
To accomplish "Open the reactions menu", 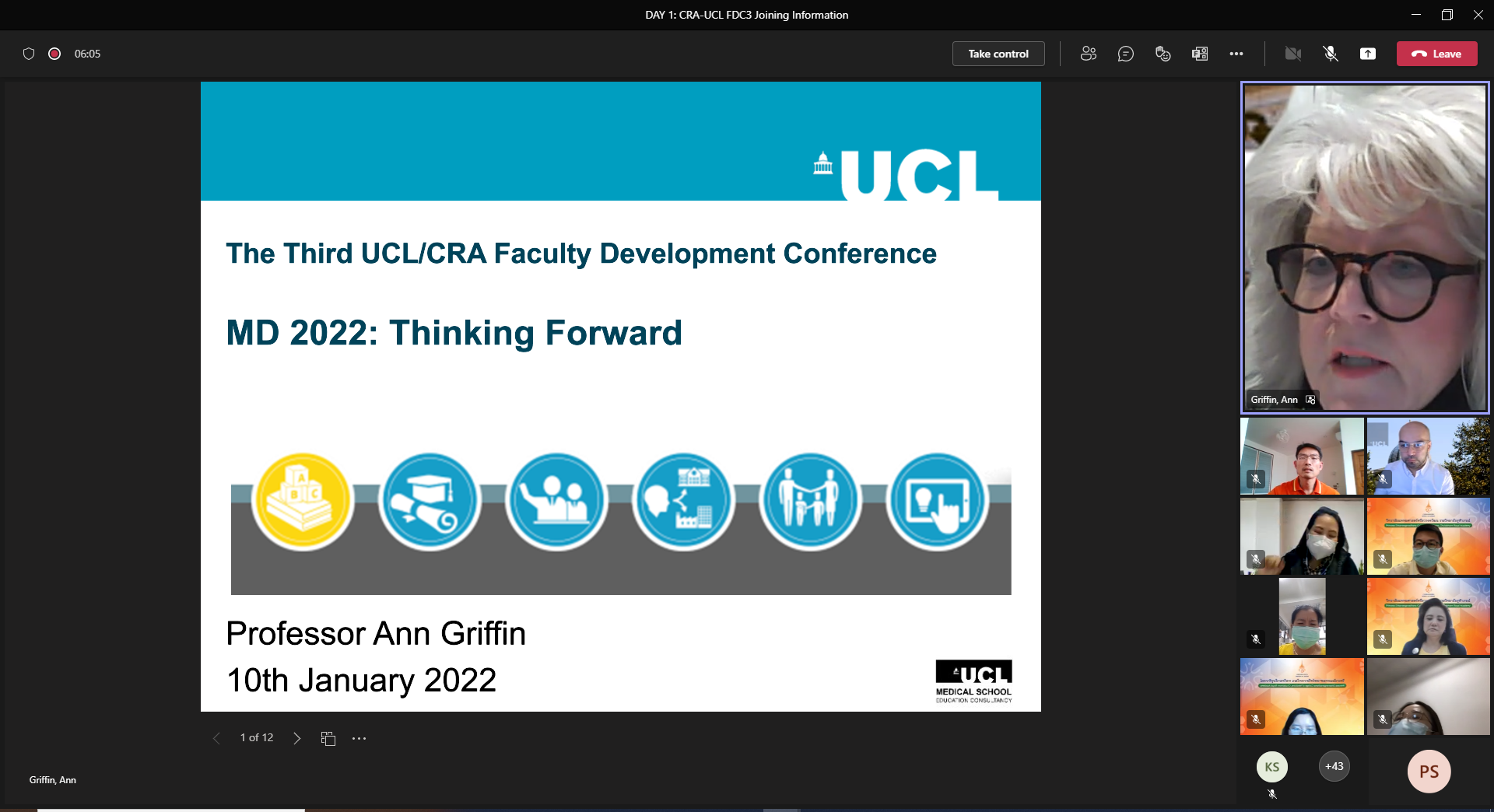I will [1163, 54].
